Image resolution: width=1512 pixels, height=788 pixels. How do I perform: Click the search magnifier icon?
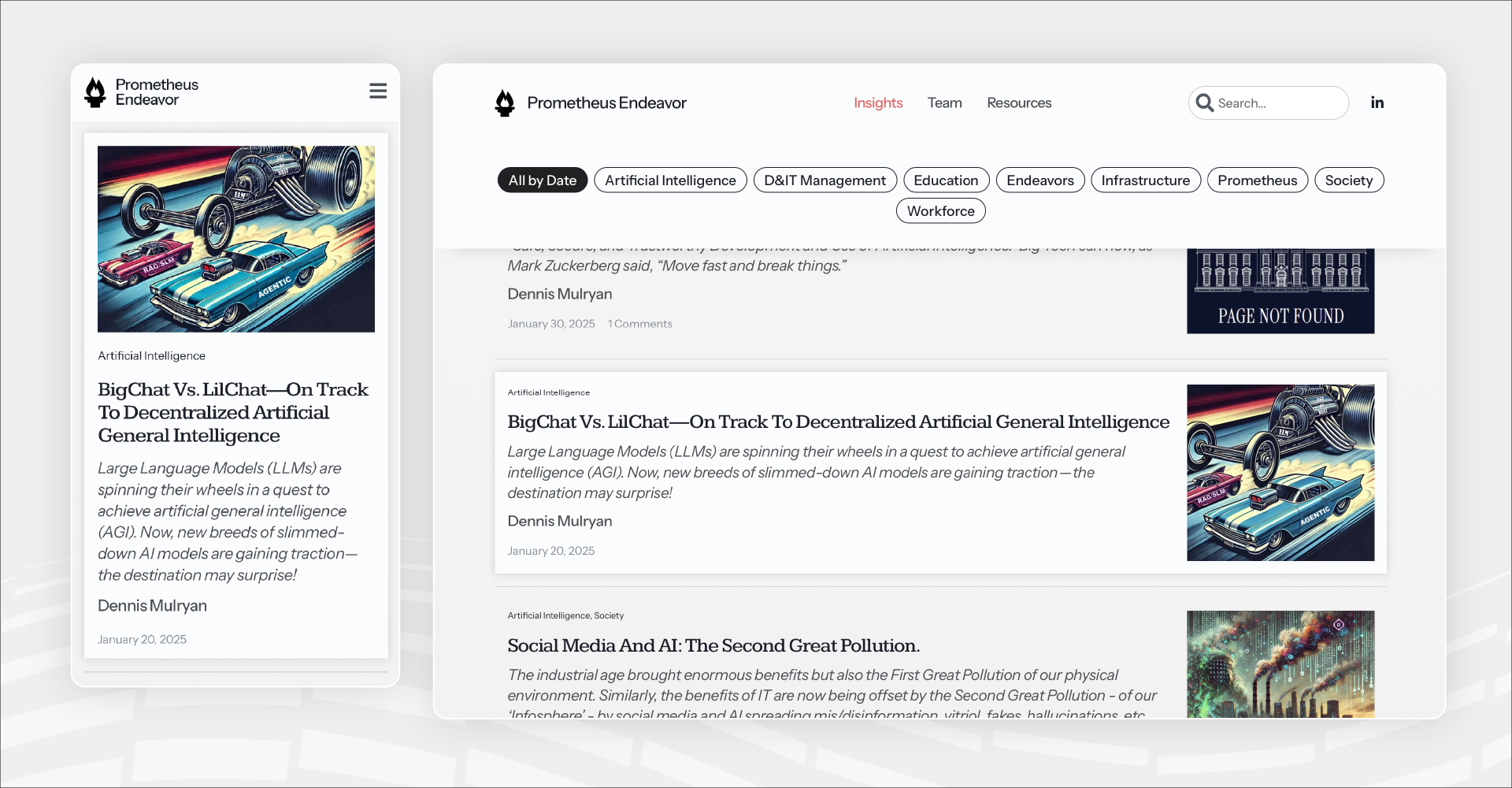(1204, 102)
